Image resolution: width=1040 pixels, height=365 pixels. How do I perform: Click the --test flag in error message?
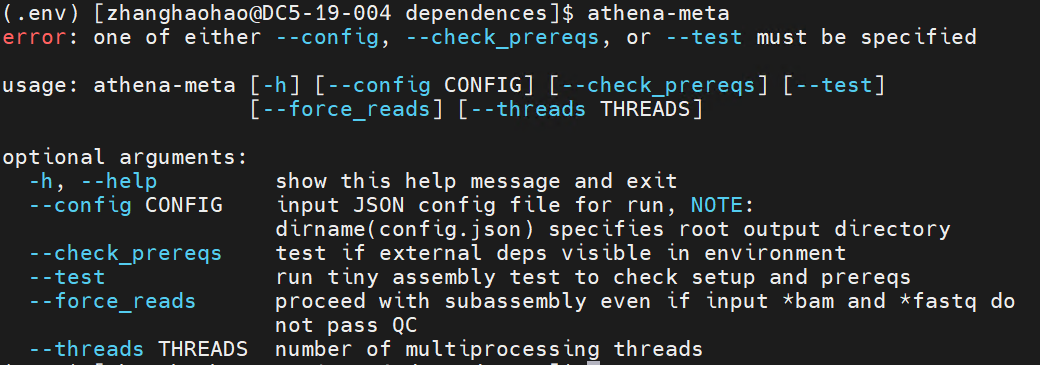click(704, 37)
